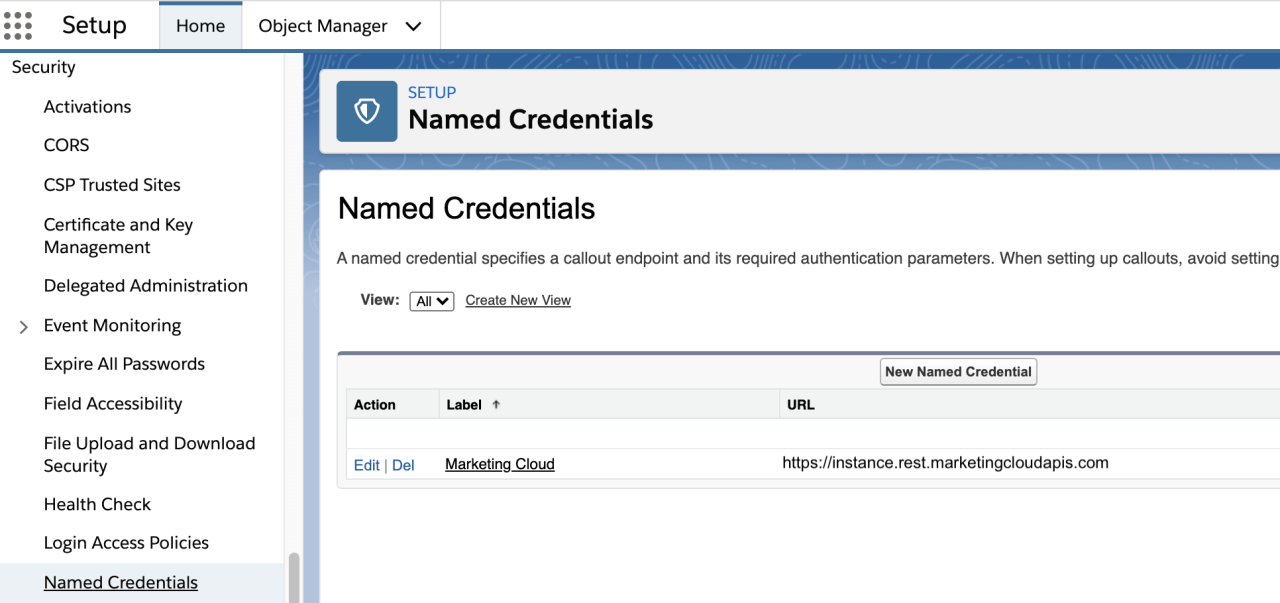This screenshot has height=603, width=1280.
Task: Open Health Check in sidebar
Action: 97,504
